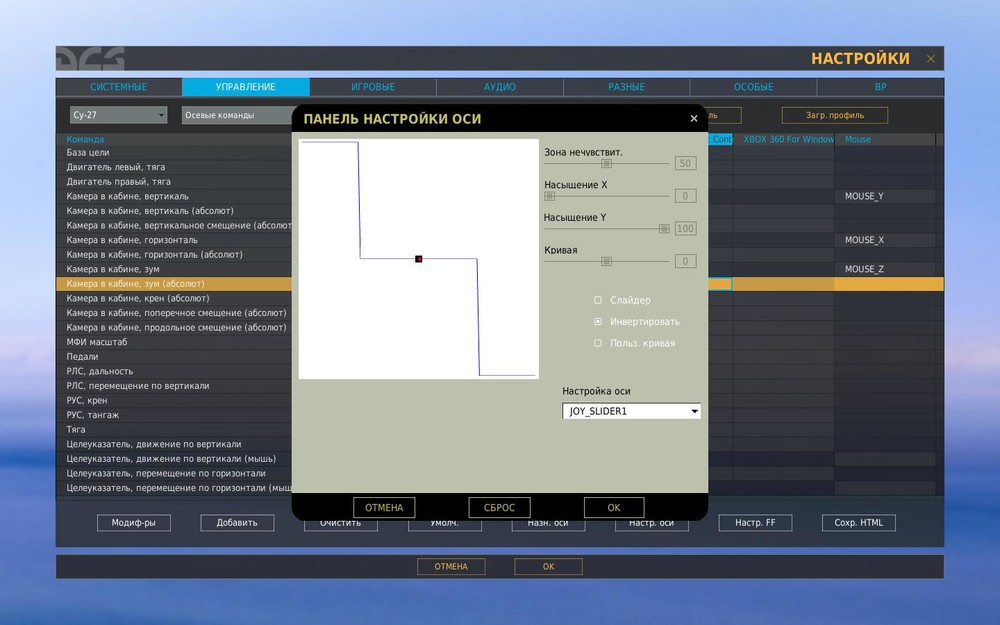Switch to the ИГРОВЫЕ tab
Image resolution: width=1000 pixels, height=625 pixels.
click(x=373, y=87)
